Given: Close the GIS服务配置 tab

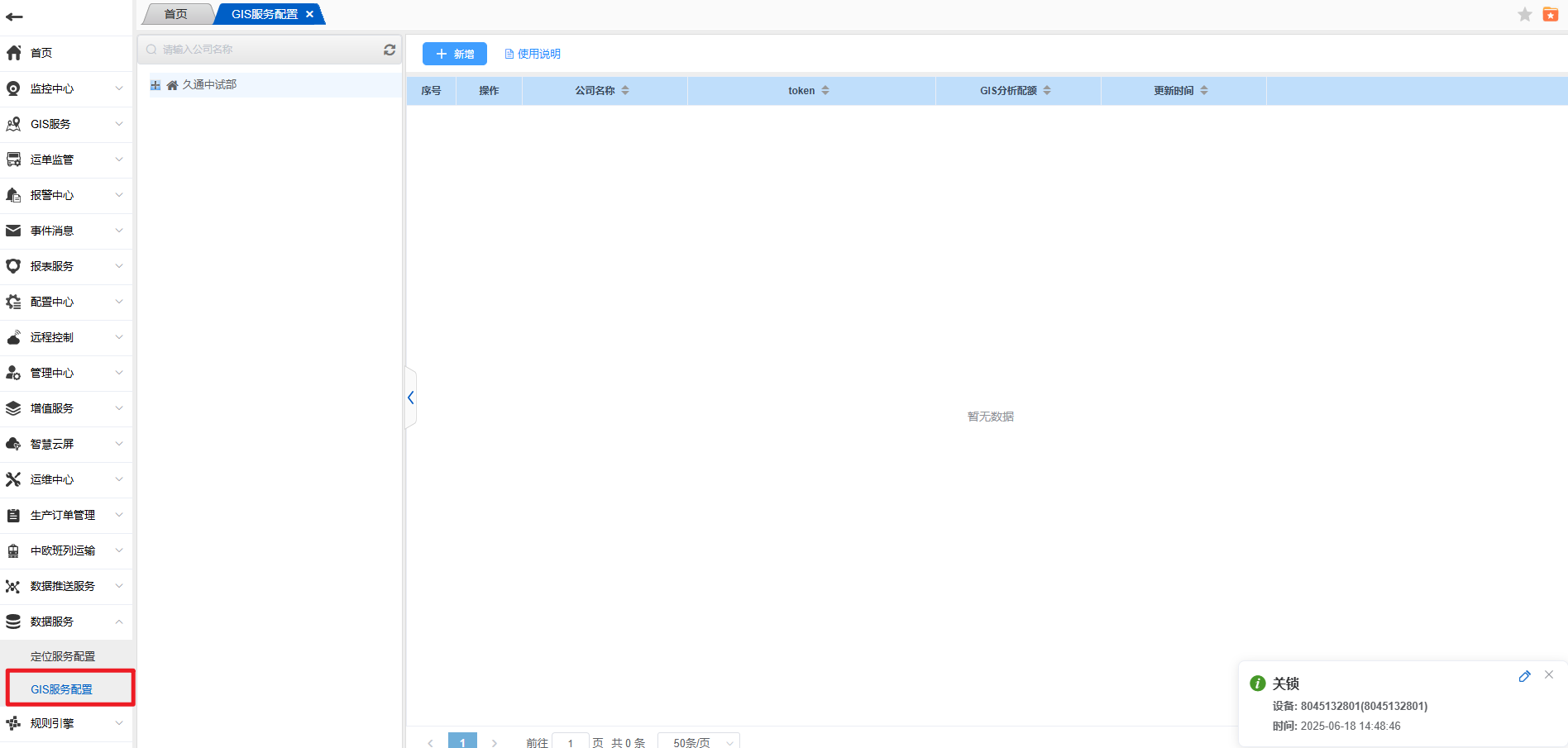Looking at the screenshot, I should pos(310,14).
